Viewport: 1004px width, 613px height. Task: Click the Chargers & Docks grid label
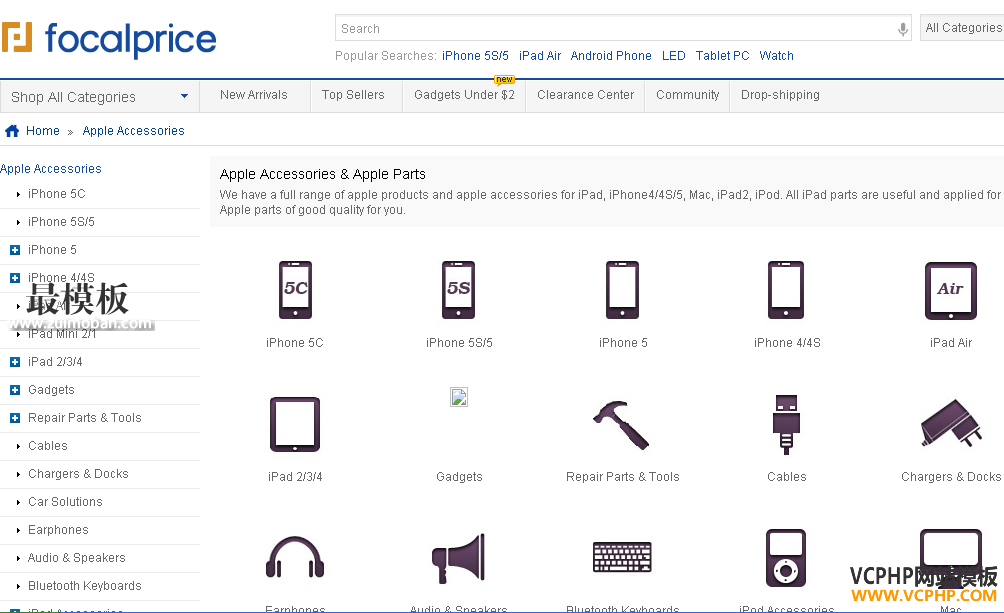tap(951, 477)
